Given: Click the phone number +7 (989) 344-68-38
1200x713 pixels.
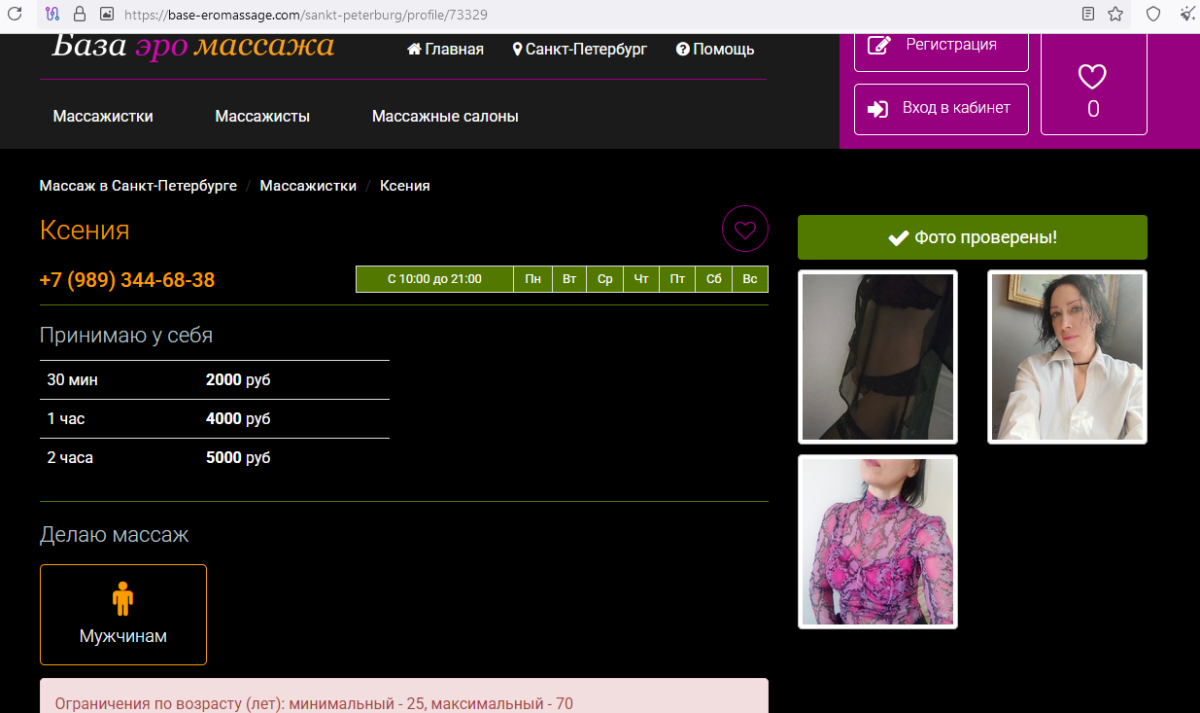Looking at the screenshot, I should [x=127, y=280].
